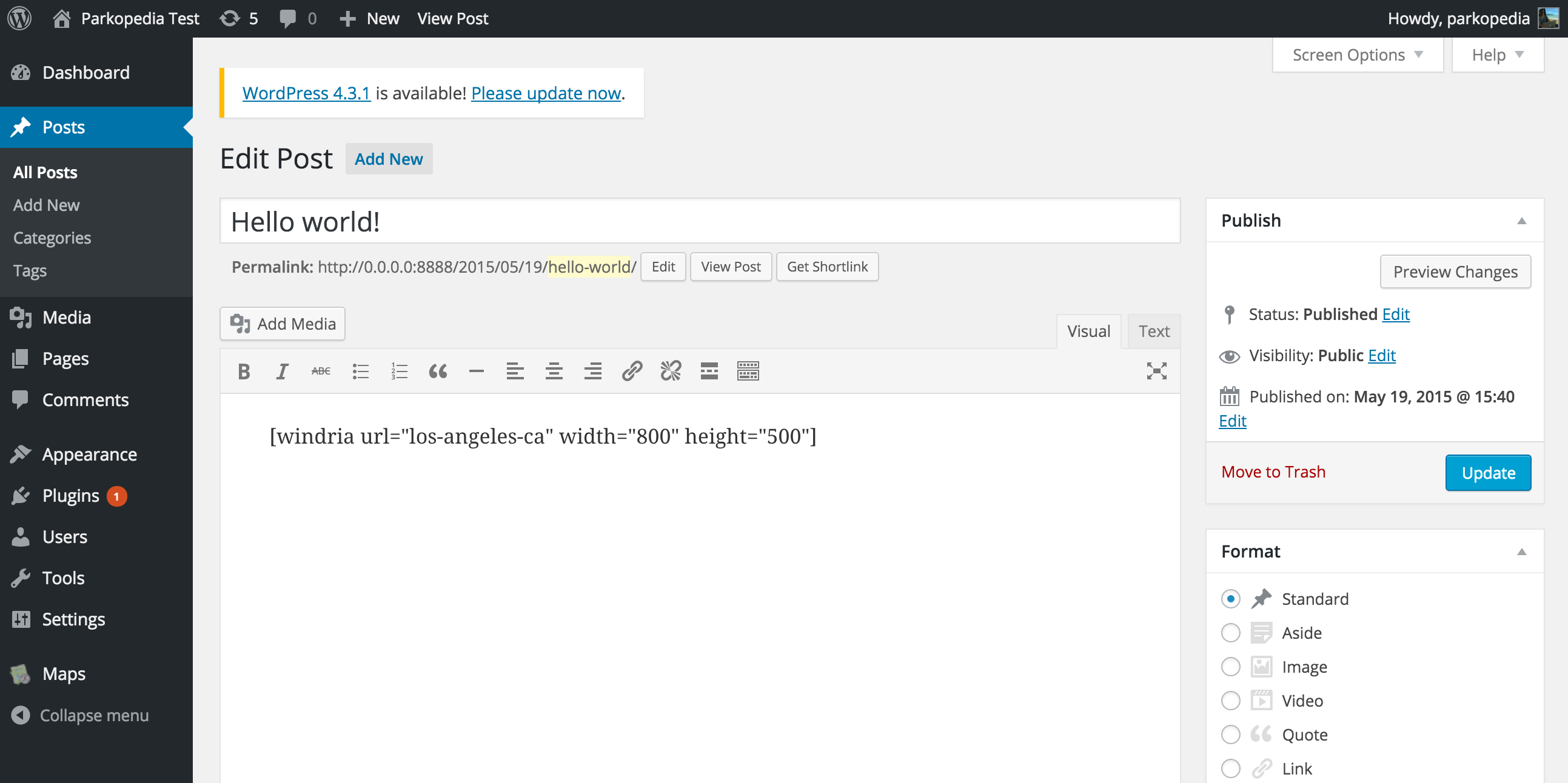Image resolution: width=1568 pixels, height=783 pixels.
Task: Apply italic formatting in editor toolbar
Action: coord(282,371)
